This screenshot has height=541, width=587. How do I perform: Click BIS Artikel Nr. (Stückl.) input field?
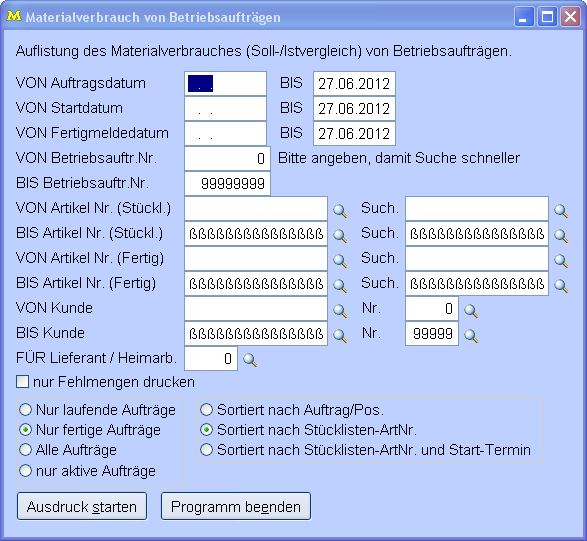[x=256, y=234]
